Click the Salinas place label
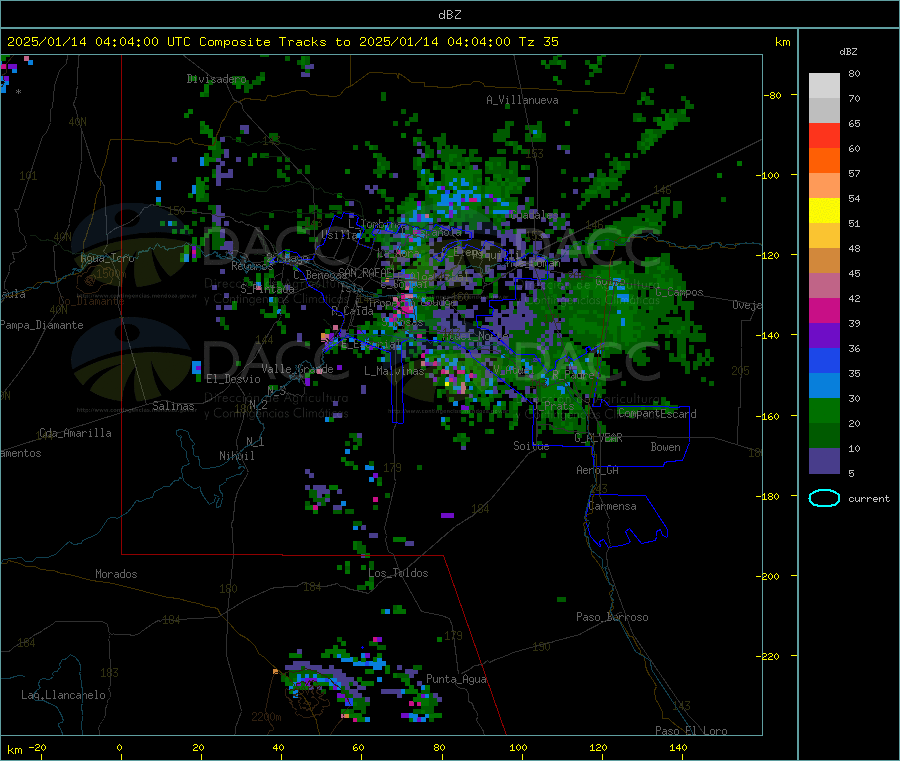 173,406
